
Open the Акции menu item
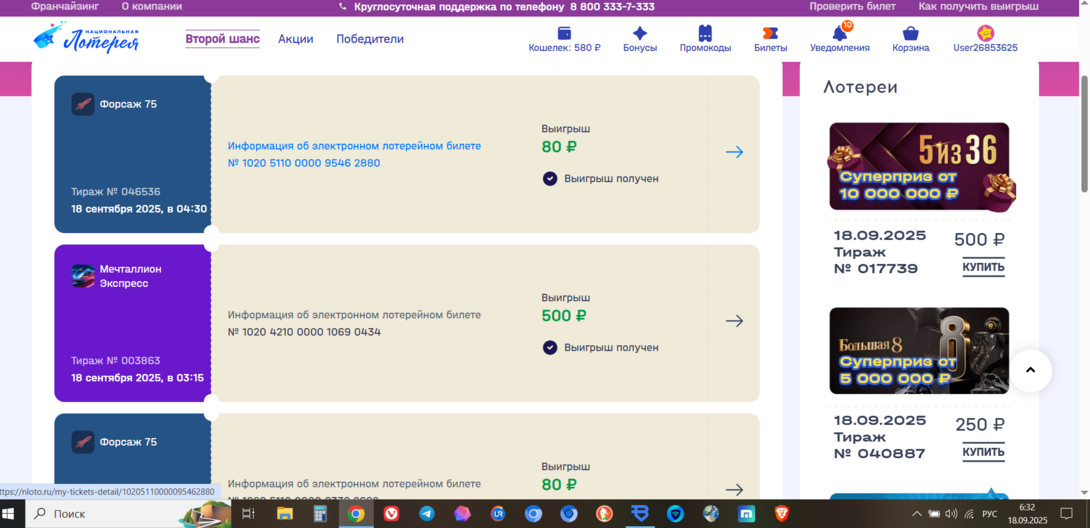[x=296, y=39]
